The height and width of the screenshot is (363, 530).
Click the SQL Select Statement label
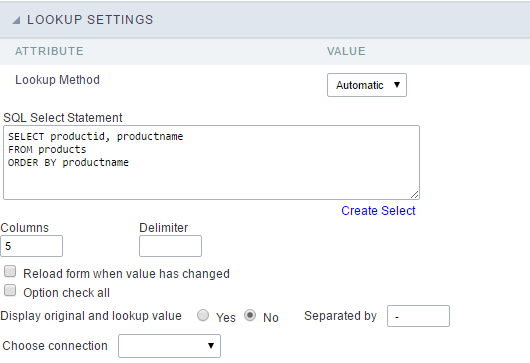63,118
